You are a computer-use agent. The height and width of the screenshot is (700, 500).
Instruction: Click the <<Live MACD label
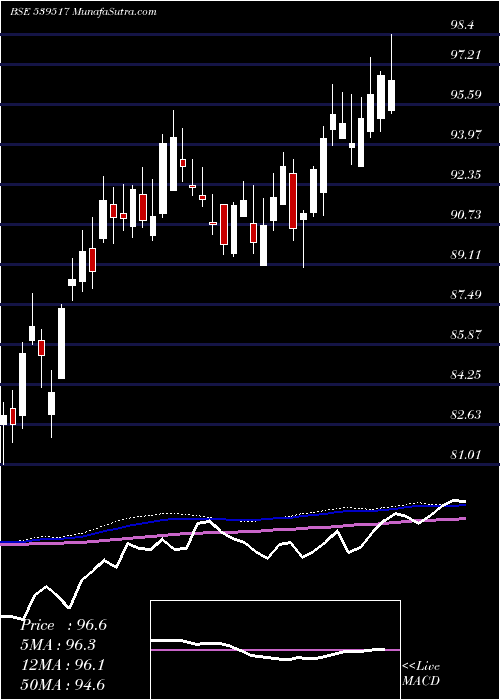coord(421,674)
